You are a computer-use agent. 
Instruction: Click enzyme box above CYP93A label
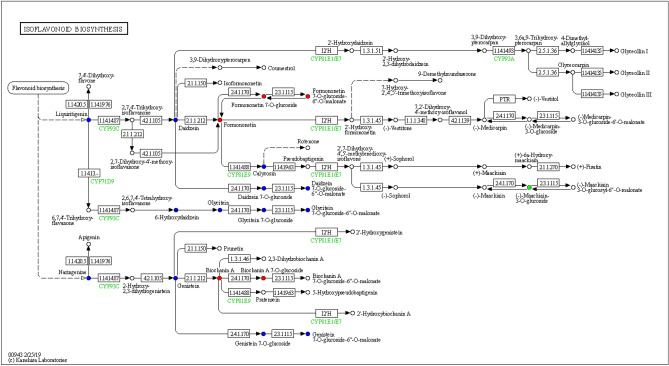point(504,50)
